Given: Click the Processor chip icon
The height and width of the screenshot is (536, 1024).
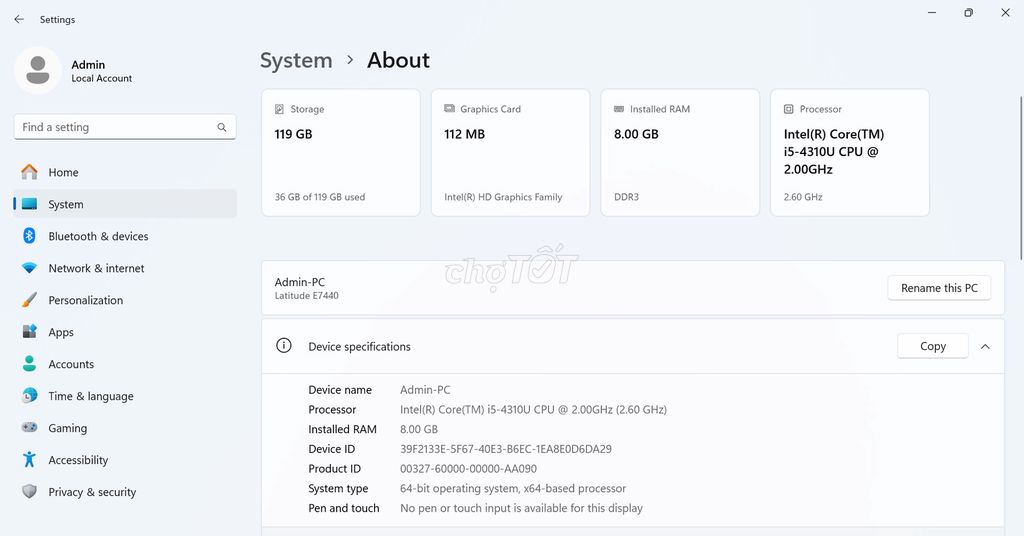Looking at the screenshot, I should [789, 109].
